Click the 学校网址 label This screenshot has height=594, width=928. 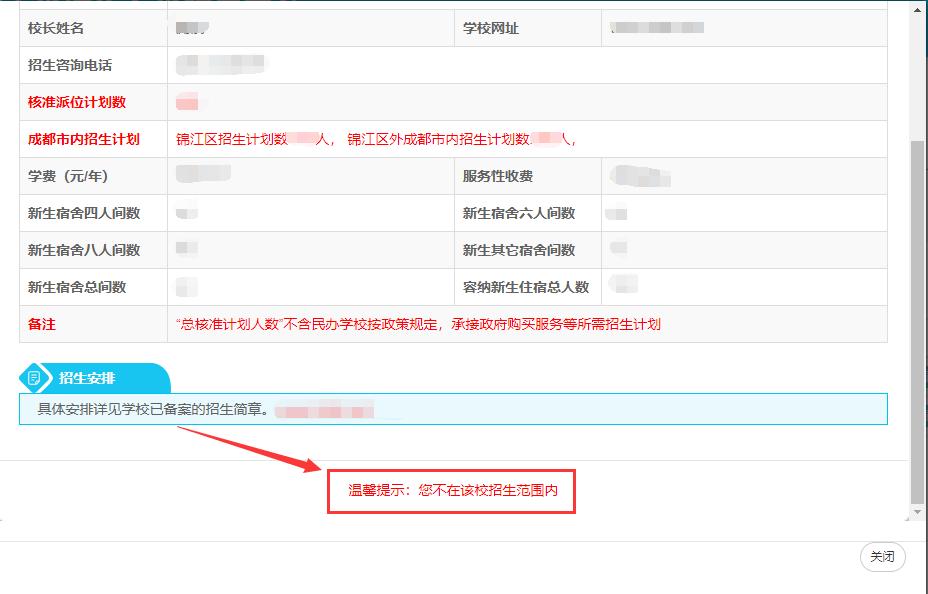pyautogui.click(x=491, y=28)
